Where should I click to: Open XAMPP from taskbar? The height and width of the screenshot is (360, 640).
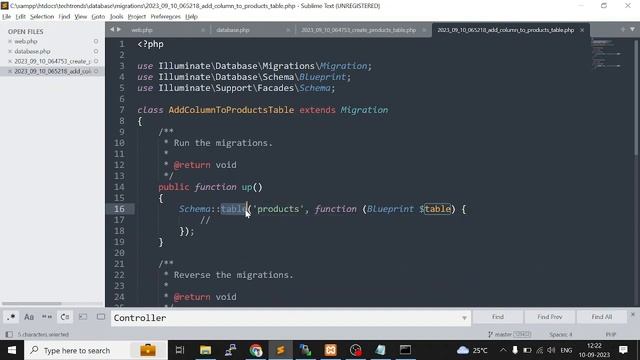click(x=331, y=350)
